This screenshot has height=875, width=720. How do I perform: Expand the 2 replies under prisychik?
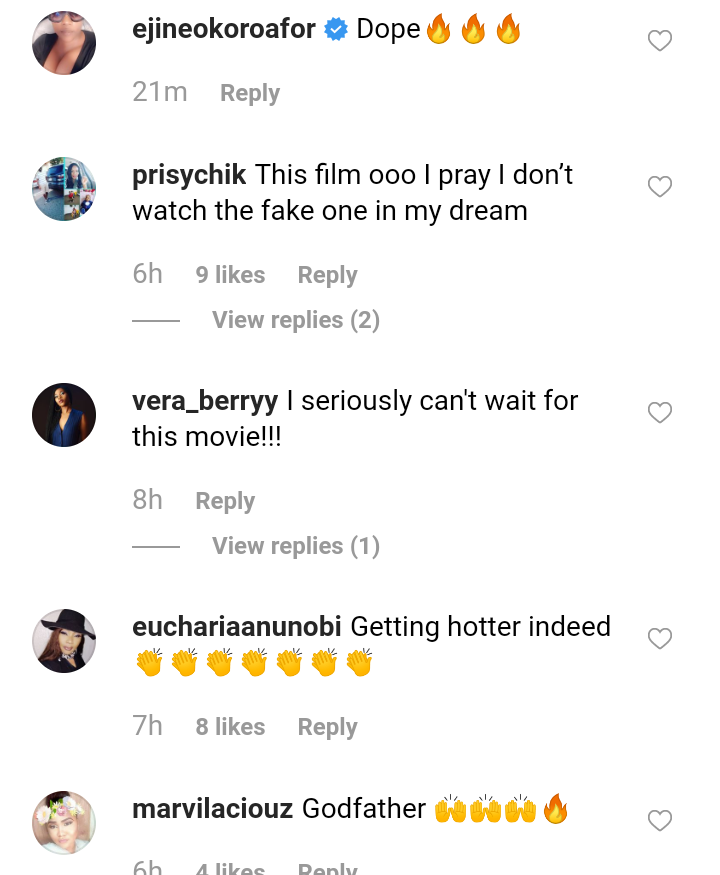(295, 320)
